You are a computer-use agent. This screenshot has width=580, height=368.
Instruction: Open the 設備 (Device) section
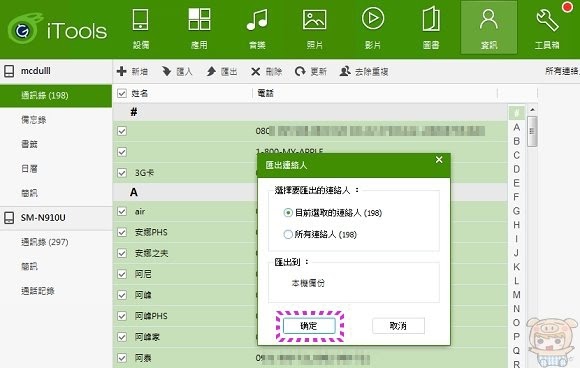tap(141, 28)
